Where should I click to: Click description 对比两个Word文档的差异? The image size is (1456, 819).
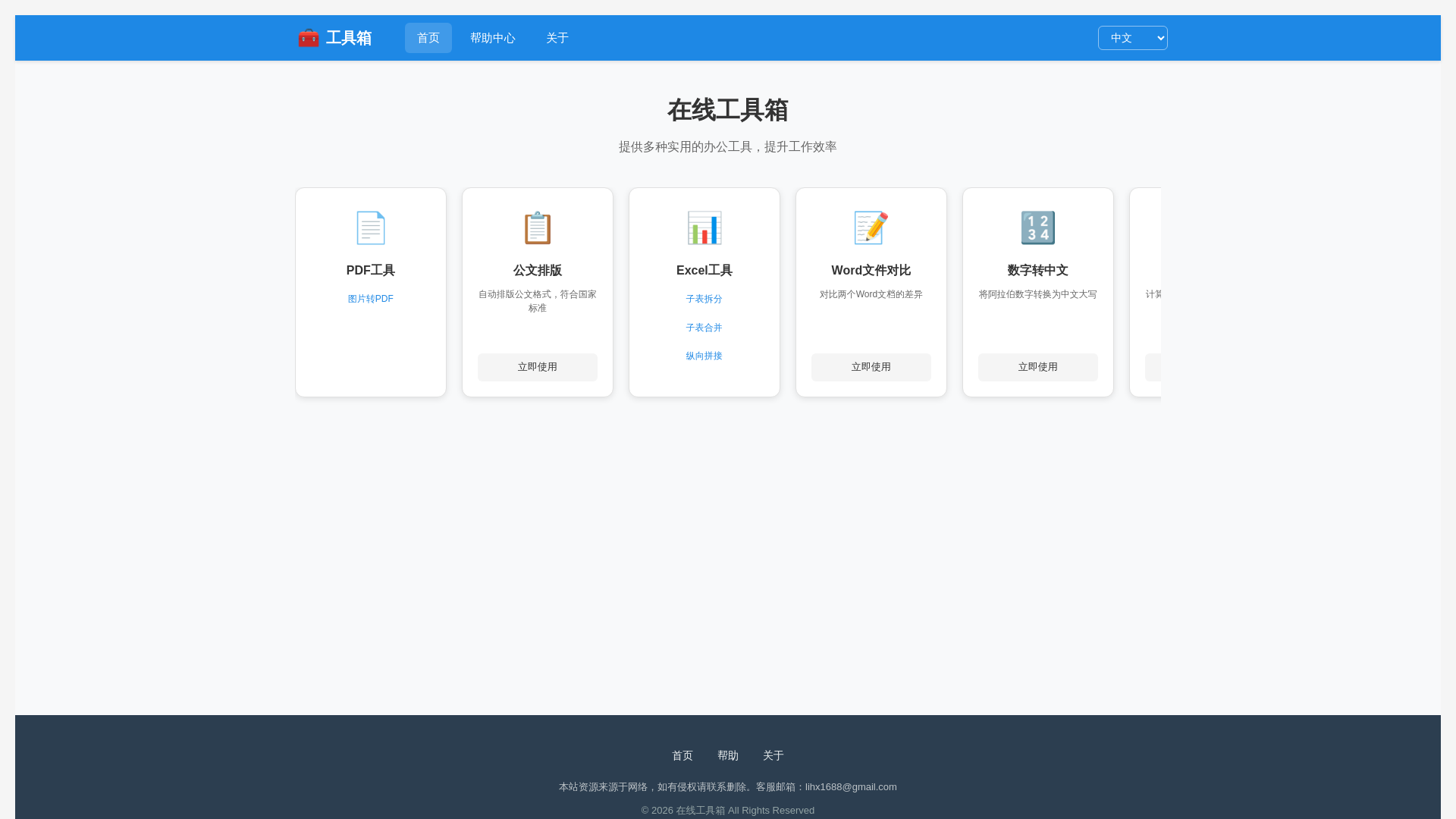click(x=871, y=294)
